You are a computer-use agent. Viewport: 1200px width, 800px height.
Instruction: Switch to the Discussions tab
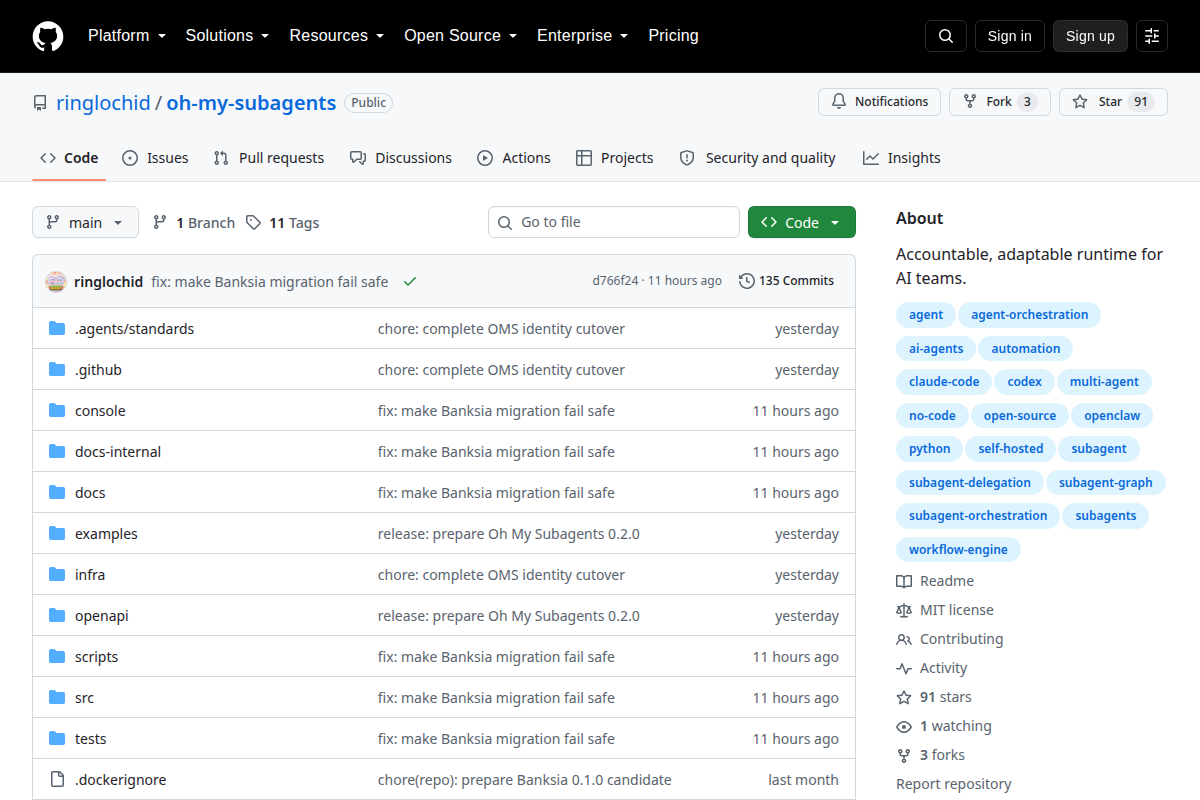tap(401, 158)
